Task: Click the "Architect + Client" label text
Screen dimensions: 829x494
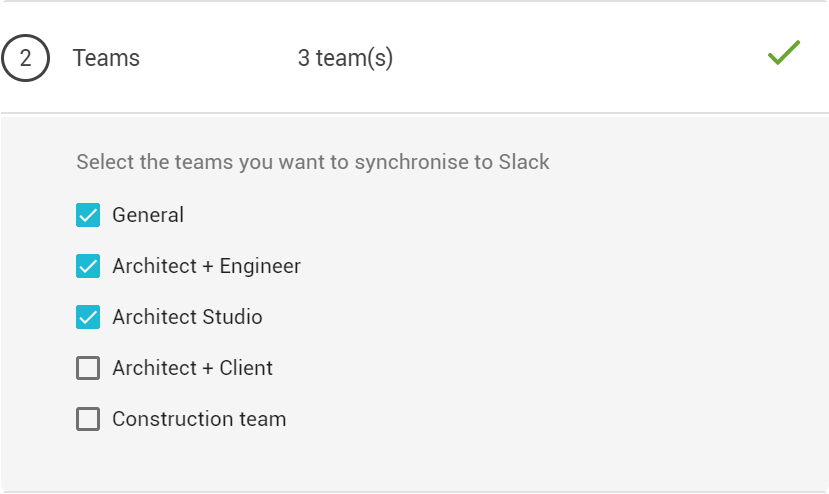Action: (192, 368)
